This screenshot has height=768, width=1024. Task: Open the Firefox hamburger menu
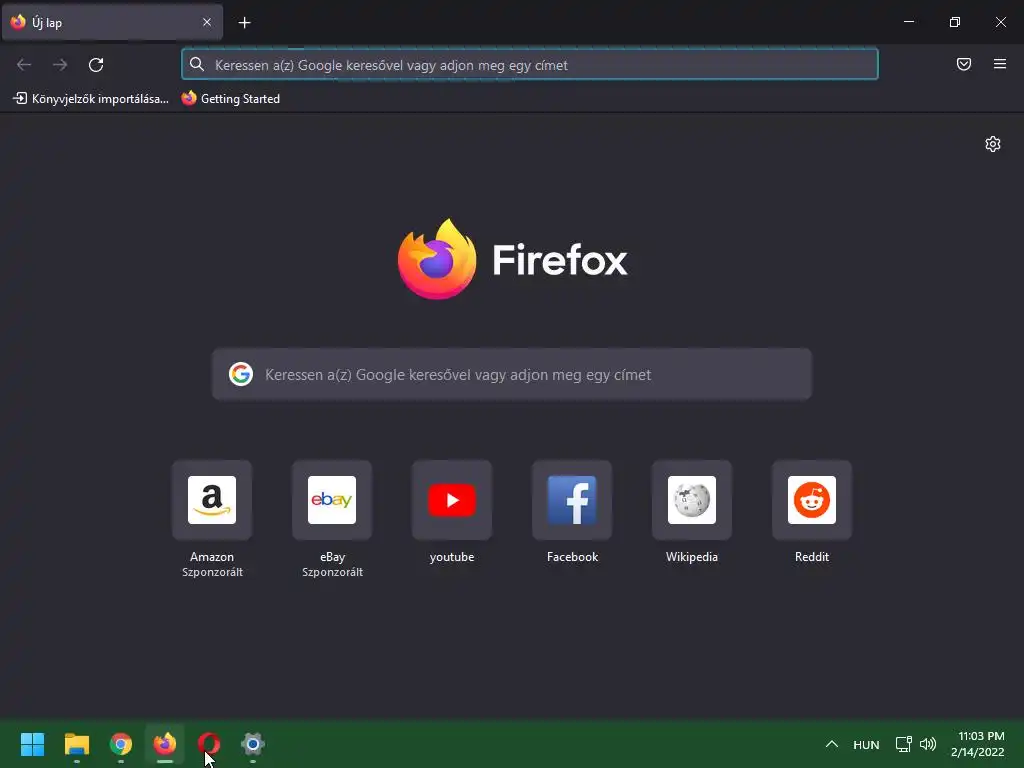pos(1000,64)
